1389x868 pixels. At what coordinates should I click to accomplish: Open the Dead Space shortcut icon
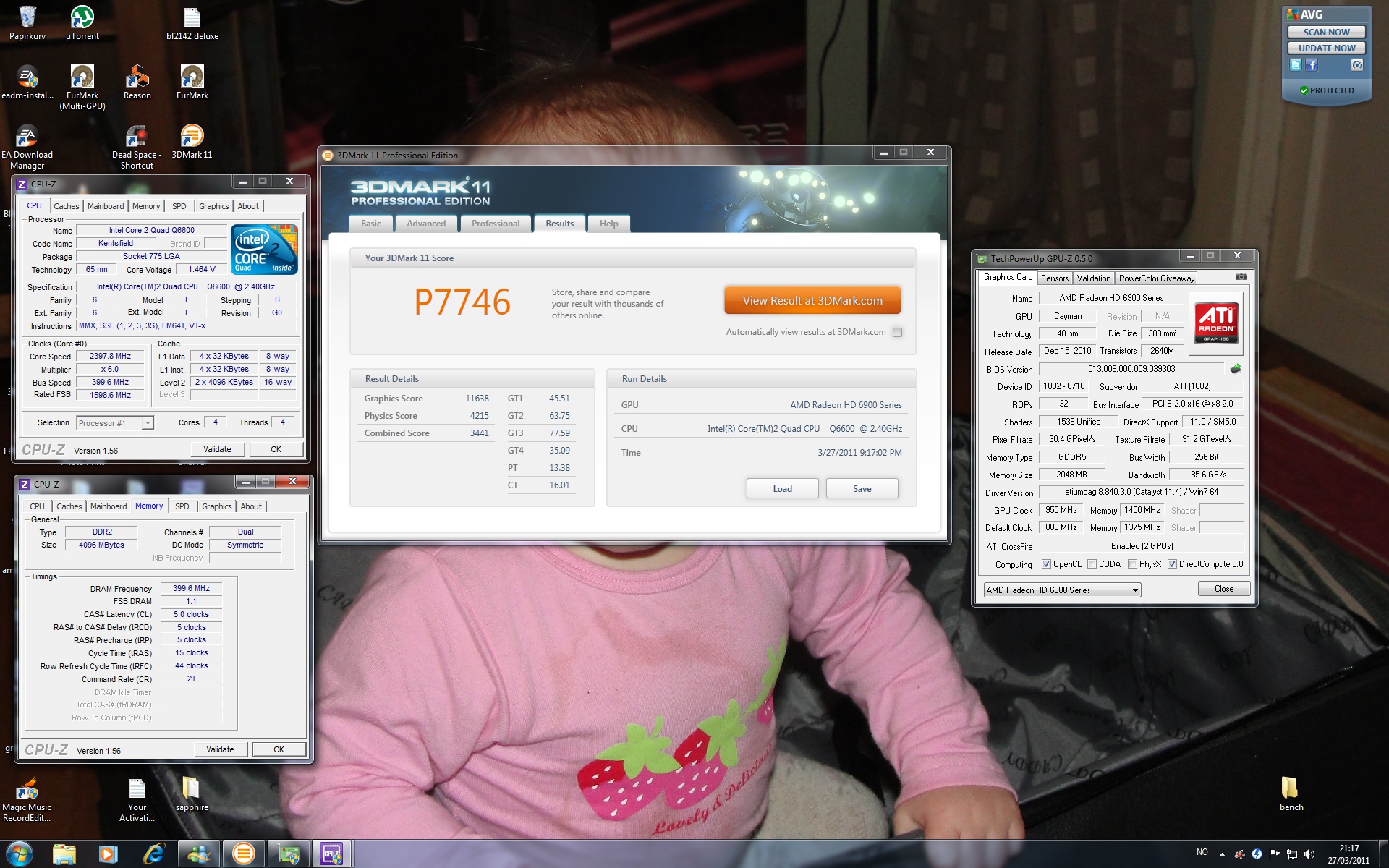tap(137, 147)
